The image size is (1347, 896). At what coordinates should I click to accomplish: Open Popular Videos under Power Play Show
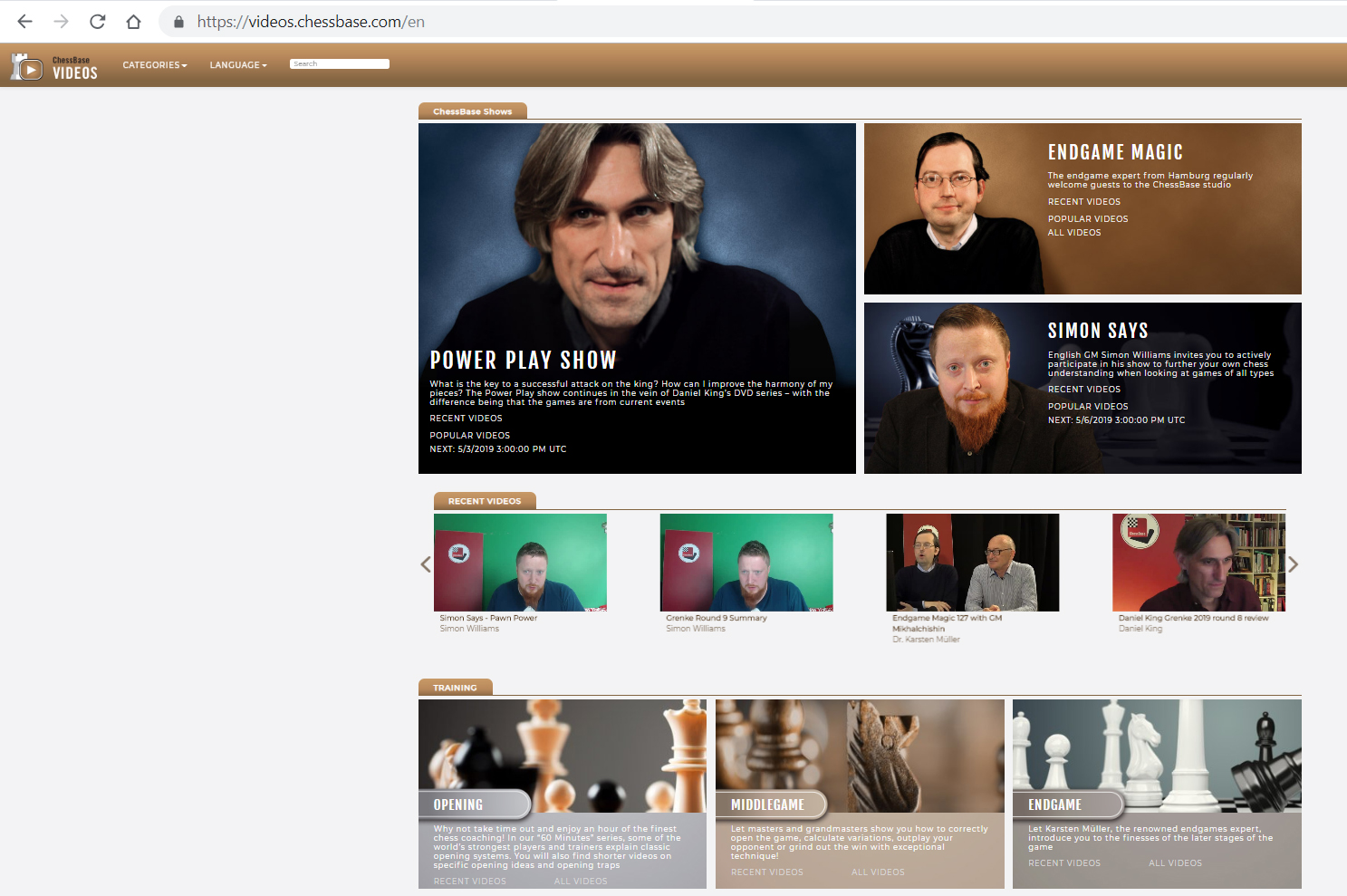tap(469, 436)
